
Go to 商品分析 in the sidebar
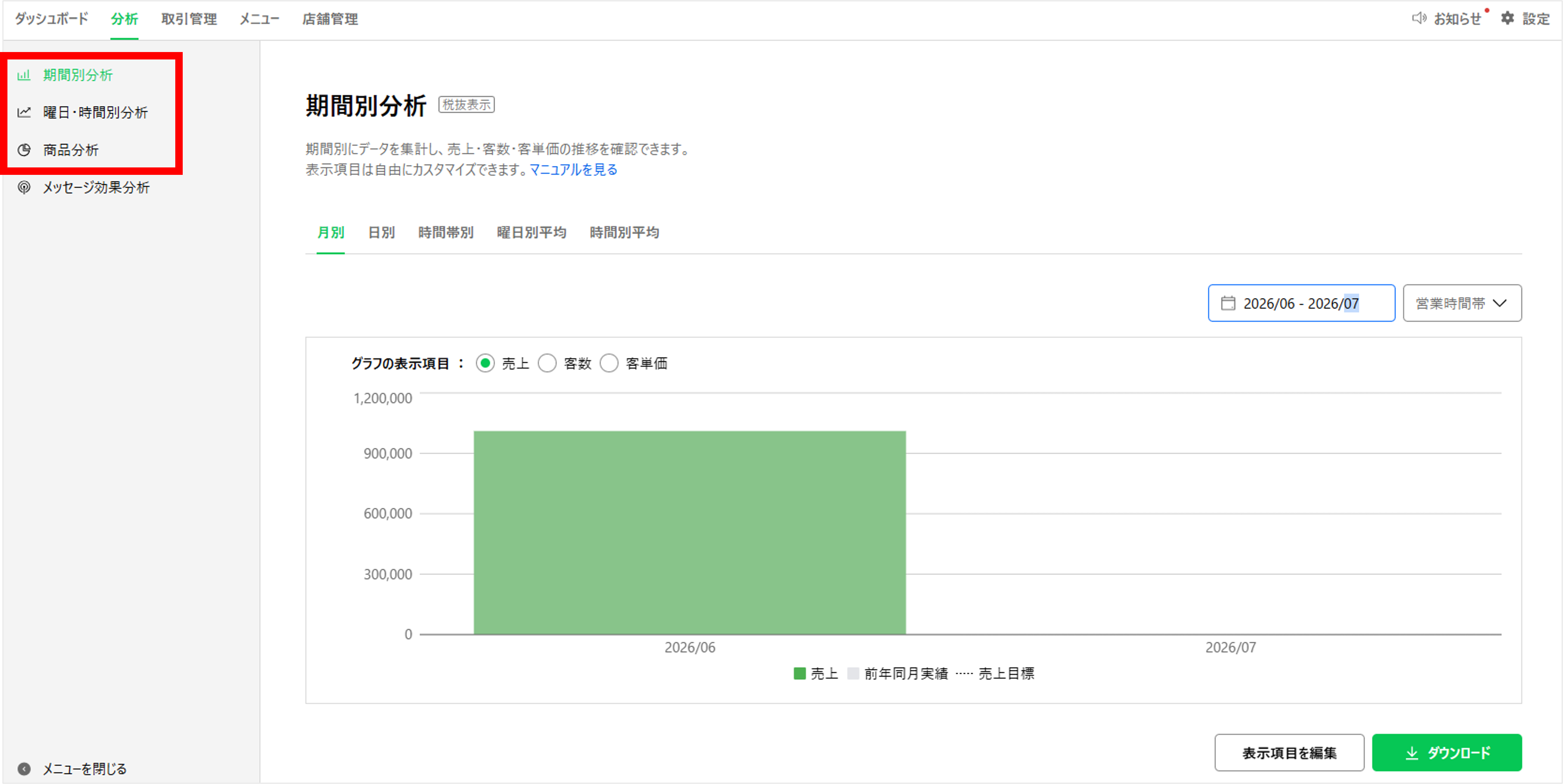[70, 150]
